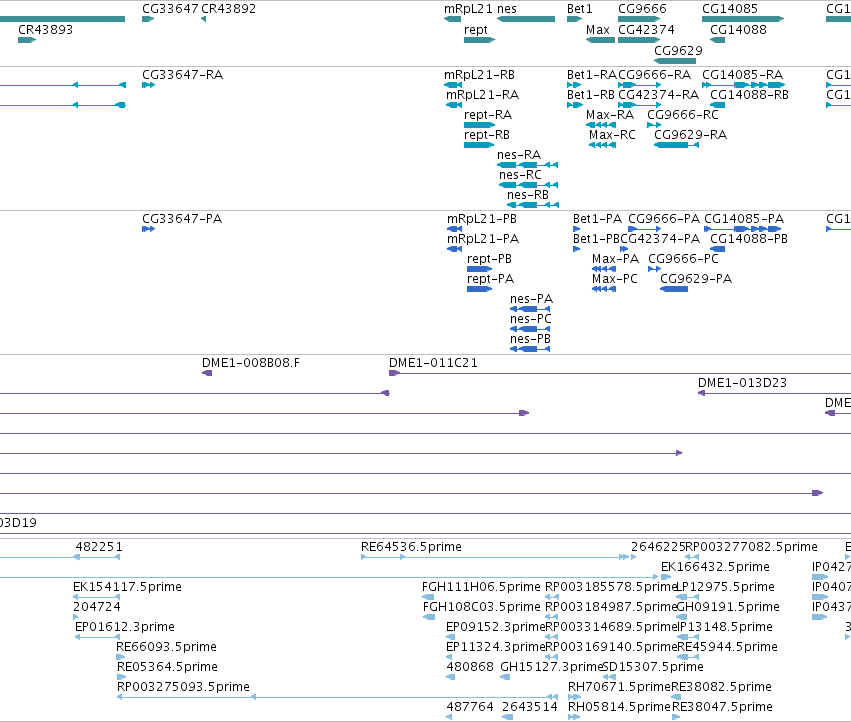The height and width of the screenshot is (722, 851).
Task: Click the CG33647 gene label
Action: click(170, 9)
